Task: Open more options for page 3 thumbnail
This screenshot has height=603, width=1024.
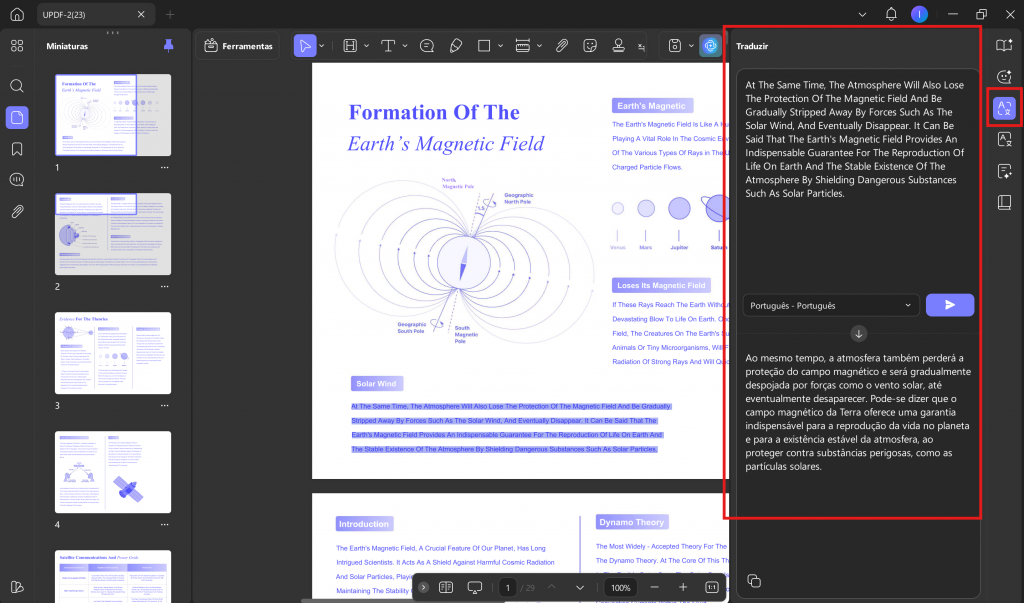Action: click(x=165, y=406)
